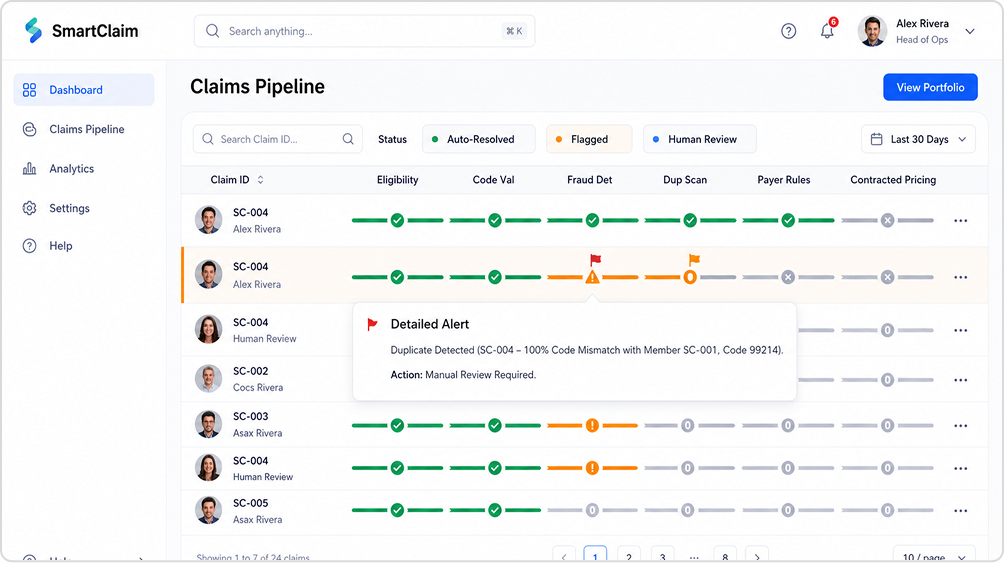Open the notifications bell icon
The width and height of the screenshot is (1004, 563).
pos(827,31)
